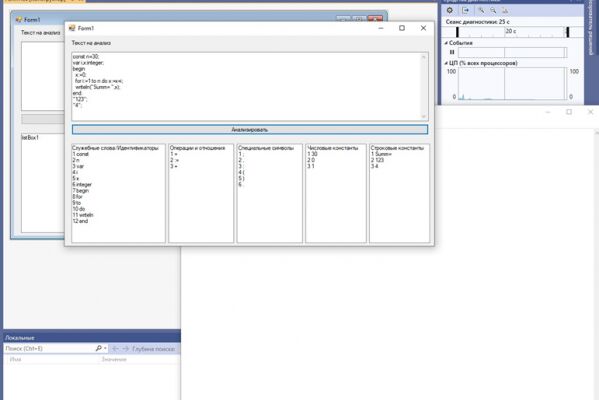The image size is (599, 400).
Task: Click the 'var i,x:integer;' line in text box
Action: pyautogui.click(x=88, y=63)
